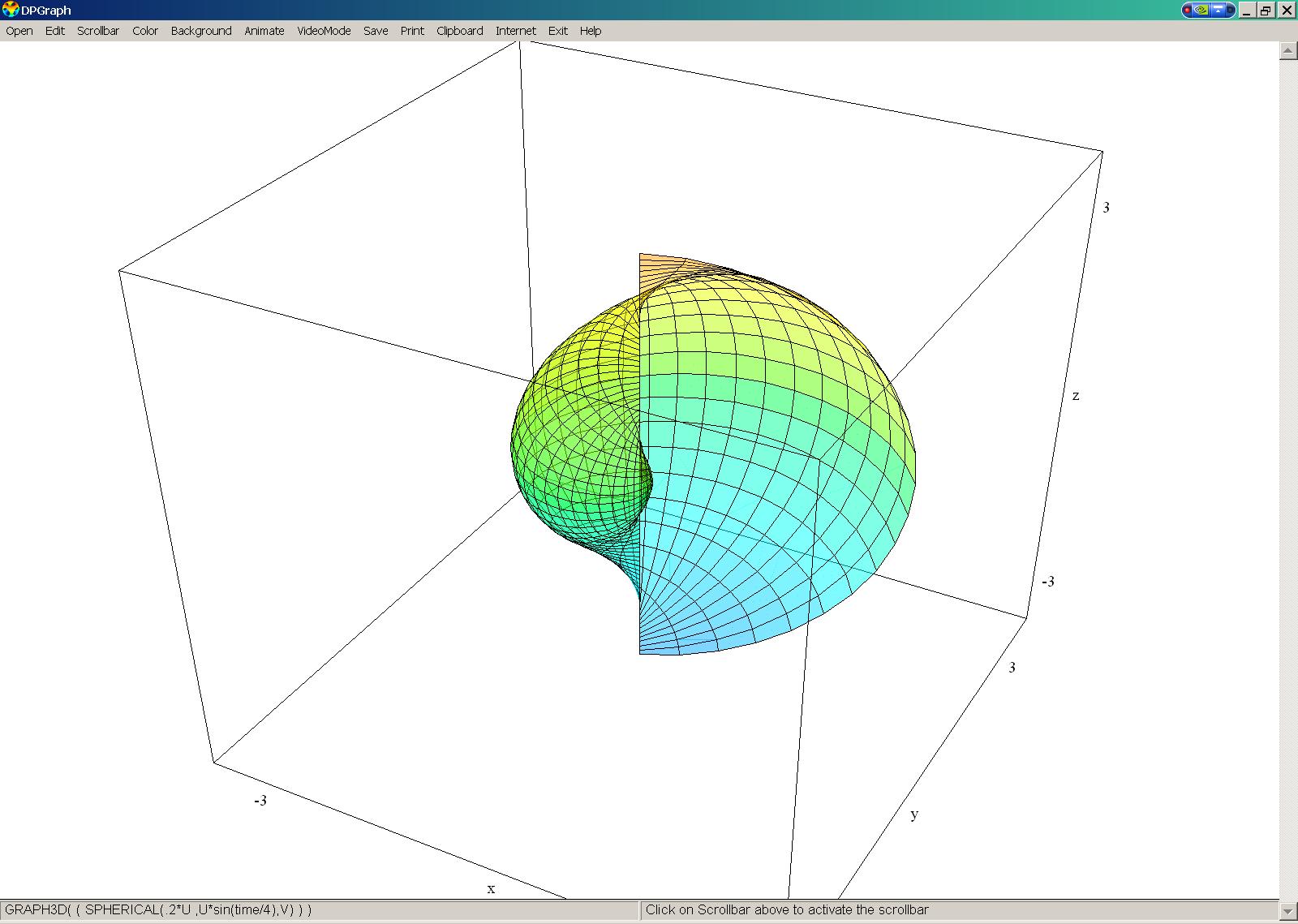The width and height of the screenshot is (1298, 924).
Task: Click the red dot on NVIDIA toolbar
Action: tap(1188, 11)
